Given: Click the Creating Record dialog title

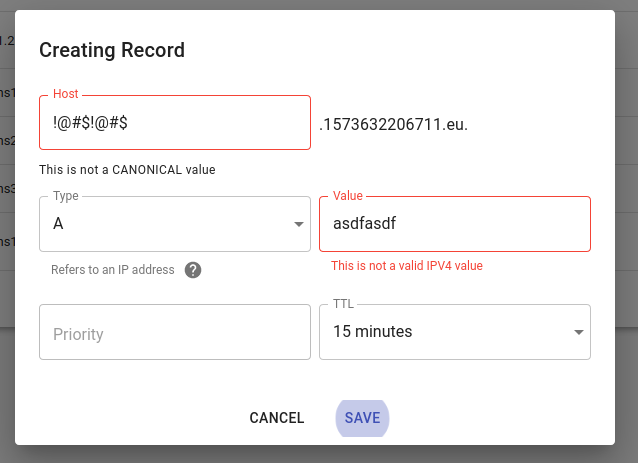Looking at the screenshot, I should (x=112, y=50).
